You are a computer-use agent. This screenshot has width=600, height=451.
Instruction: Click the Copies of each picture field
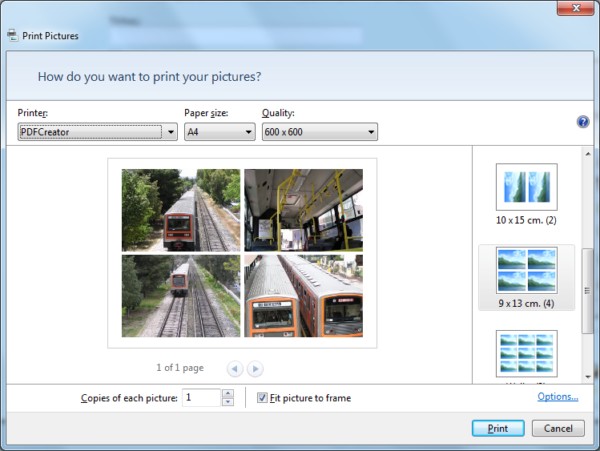201,397
